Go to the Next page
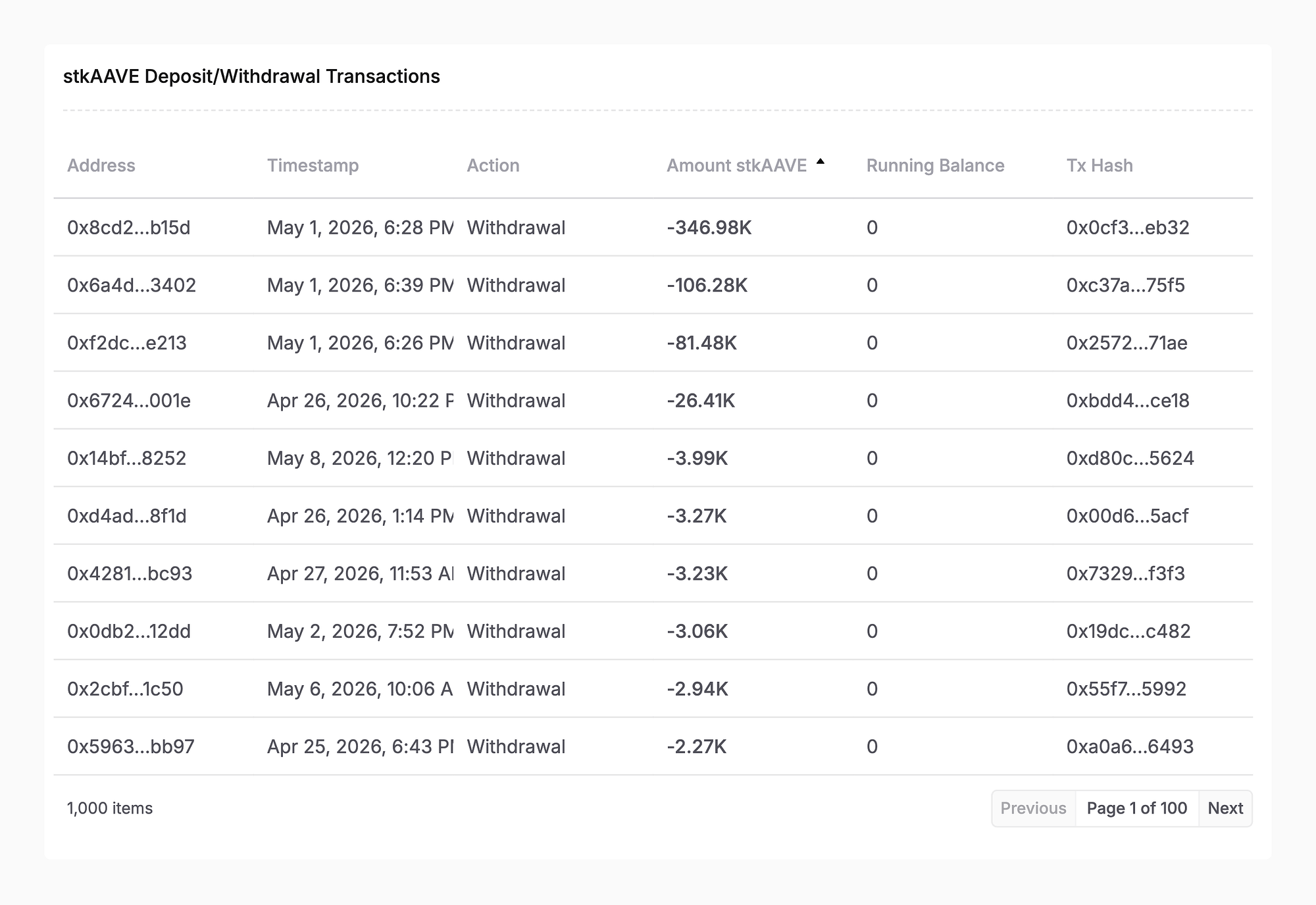 tap(1225, 808)
